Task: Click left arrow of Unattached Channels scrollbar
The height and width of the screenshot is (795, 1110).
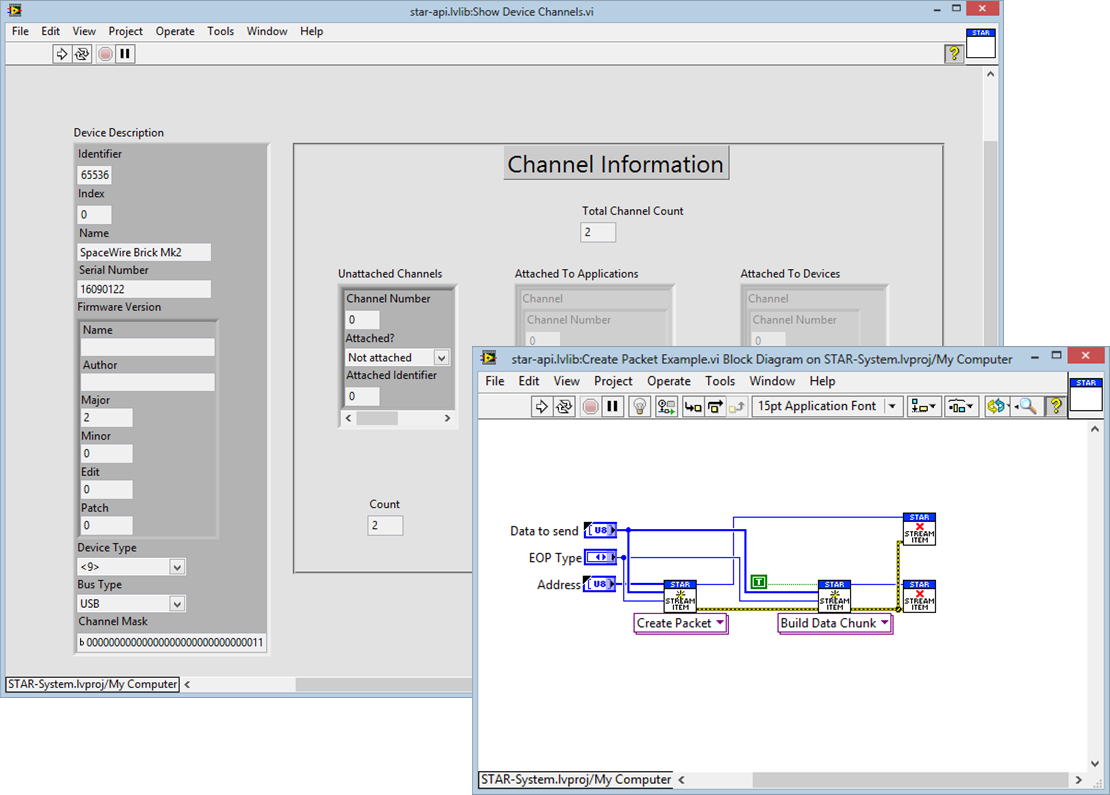Action: (x=348, y=418)
